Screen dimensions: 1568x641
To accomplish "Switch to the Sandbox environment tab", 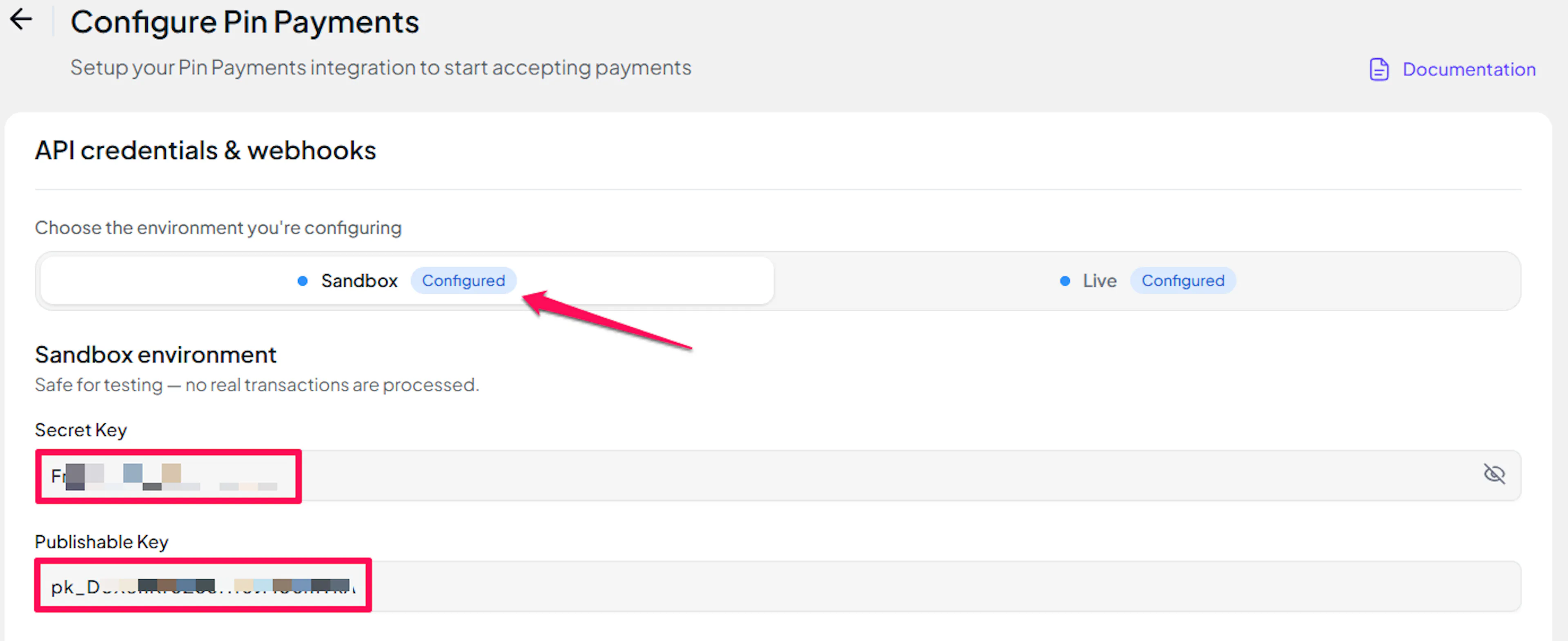I will (407, 280).
